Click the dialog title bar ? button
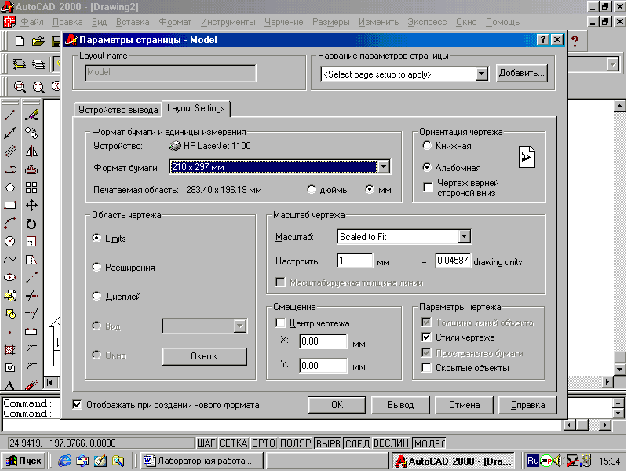 [x=543, y=40]
